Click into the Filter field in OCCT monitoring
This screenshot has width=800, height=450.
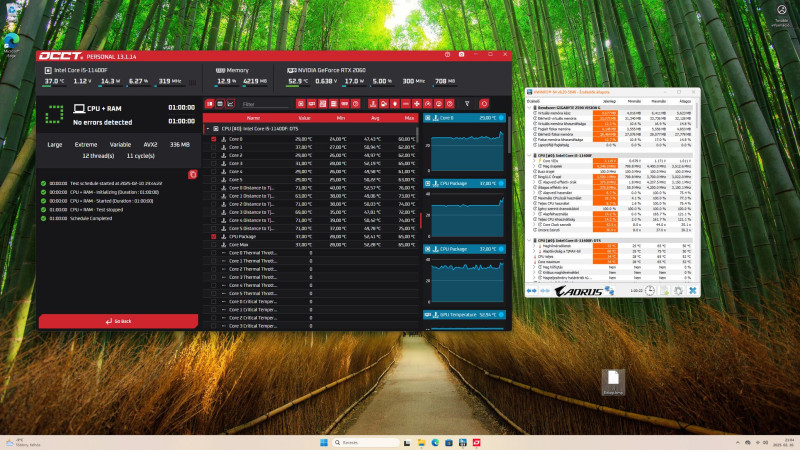pos(265,104)
